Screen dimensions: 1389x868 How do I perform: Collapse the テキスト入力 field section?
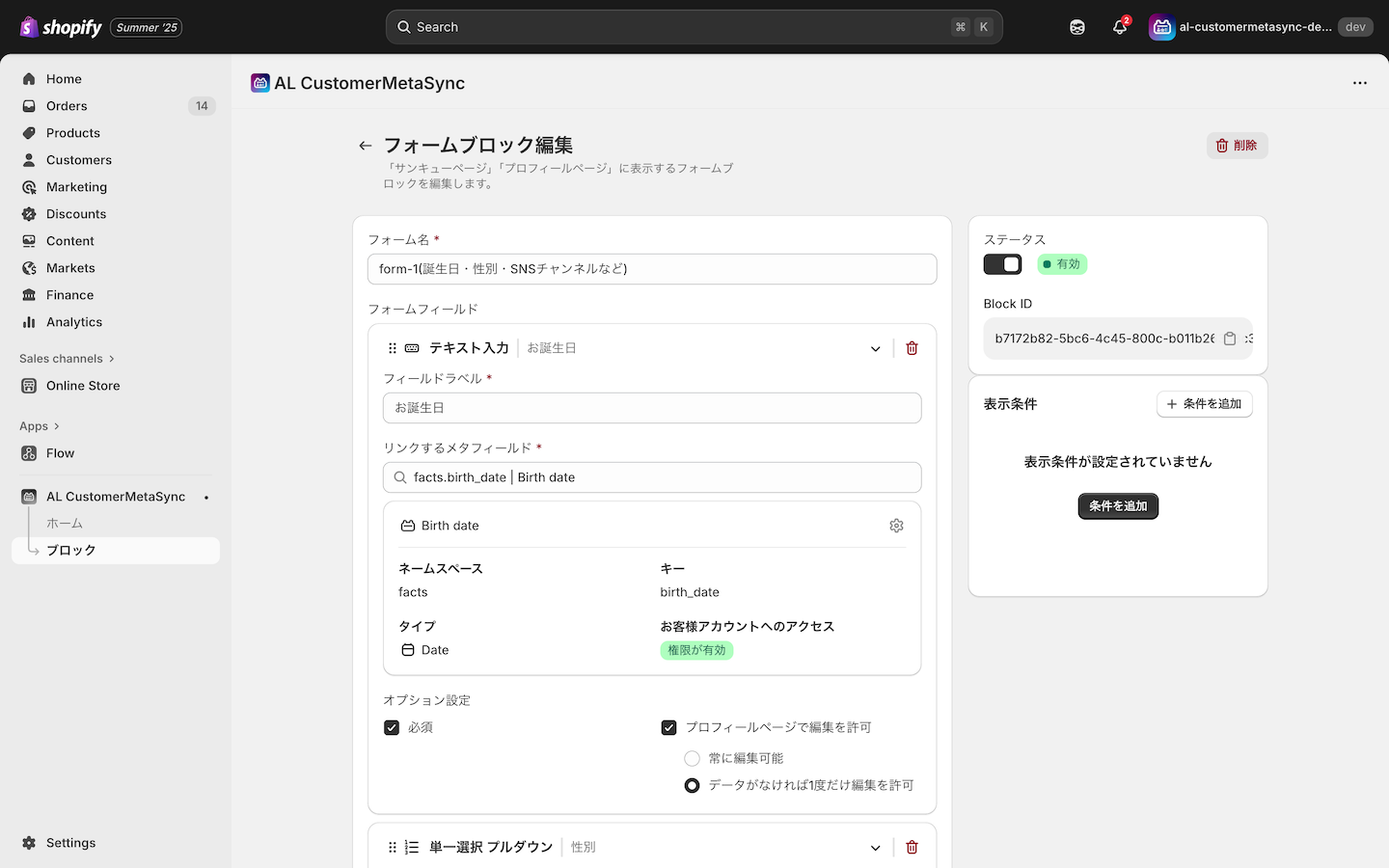point(875,348)
